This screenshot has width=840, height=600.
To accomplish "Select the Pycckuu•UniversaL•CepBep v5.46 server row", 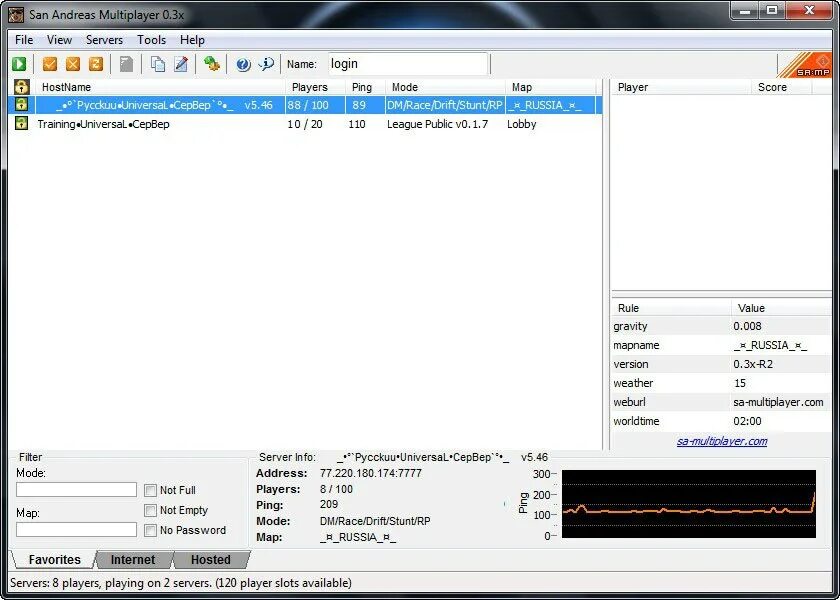I will pos(305,106).
